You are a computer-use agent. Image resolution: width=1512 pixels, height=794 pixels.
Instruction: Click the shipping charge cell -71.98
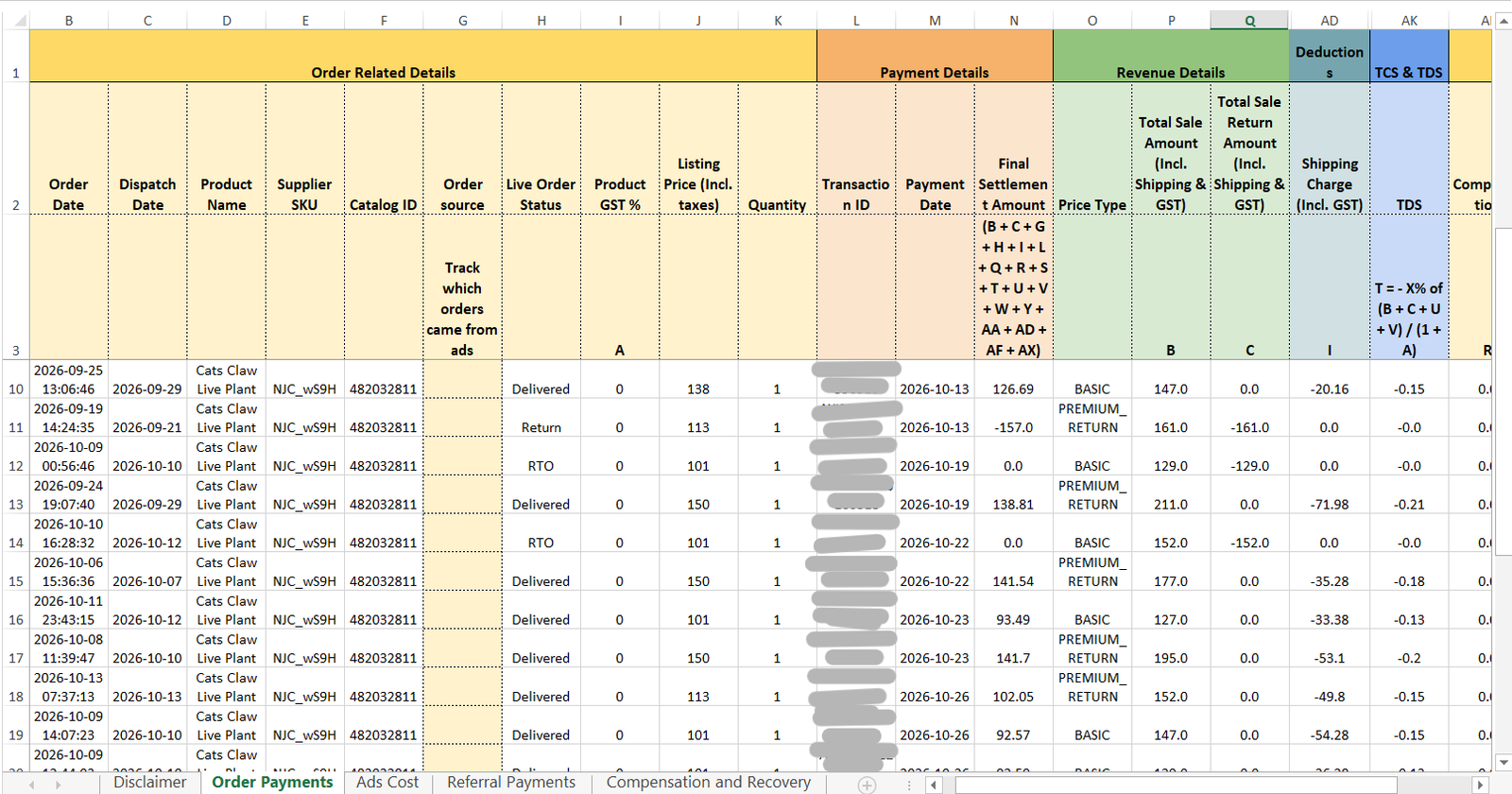click(1330, 495)
